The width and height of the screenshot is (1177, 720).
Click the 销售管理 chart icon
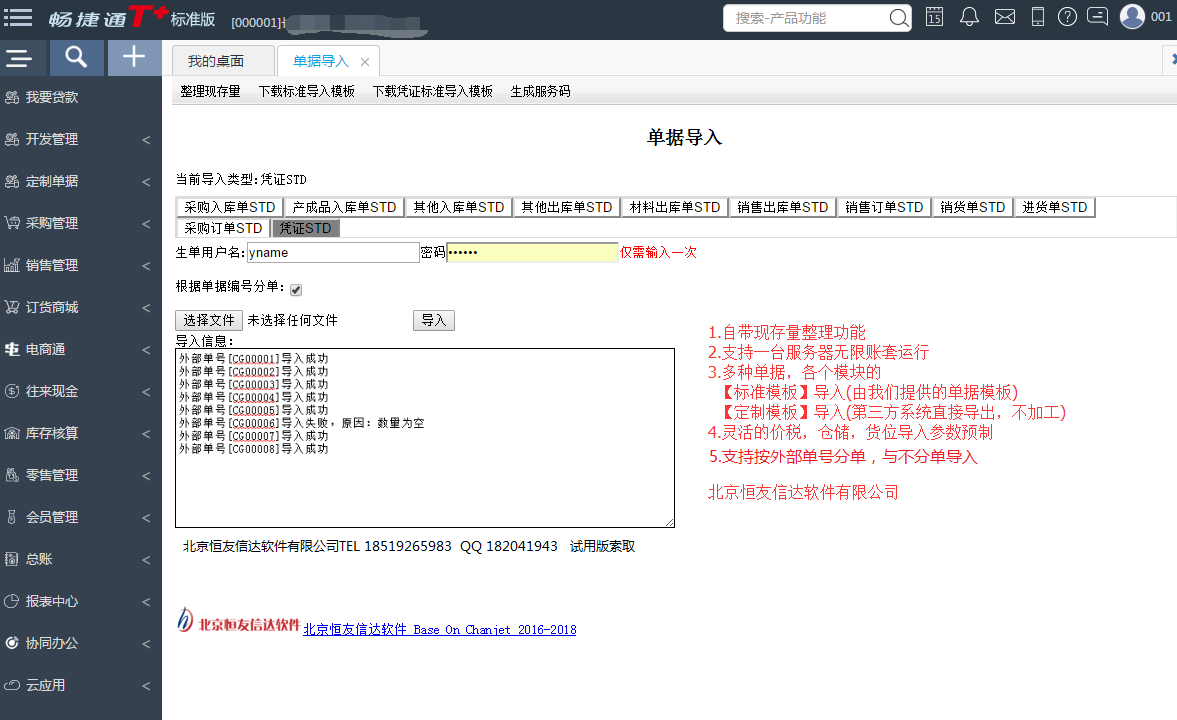pos(12,265)
